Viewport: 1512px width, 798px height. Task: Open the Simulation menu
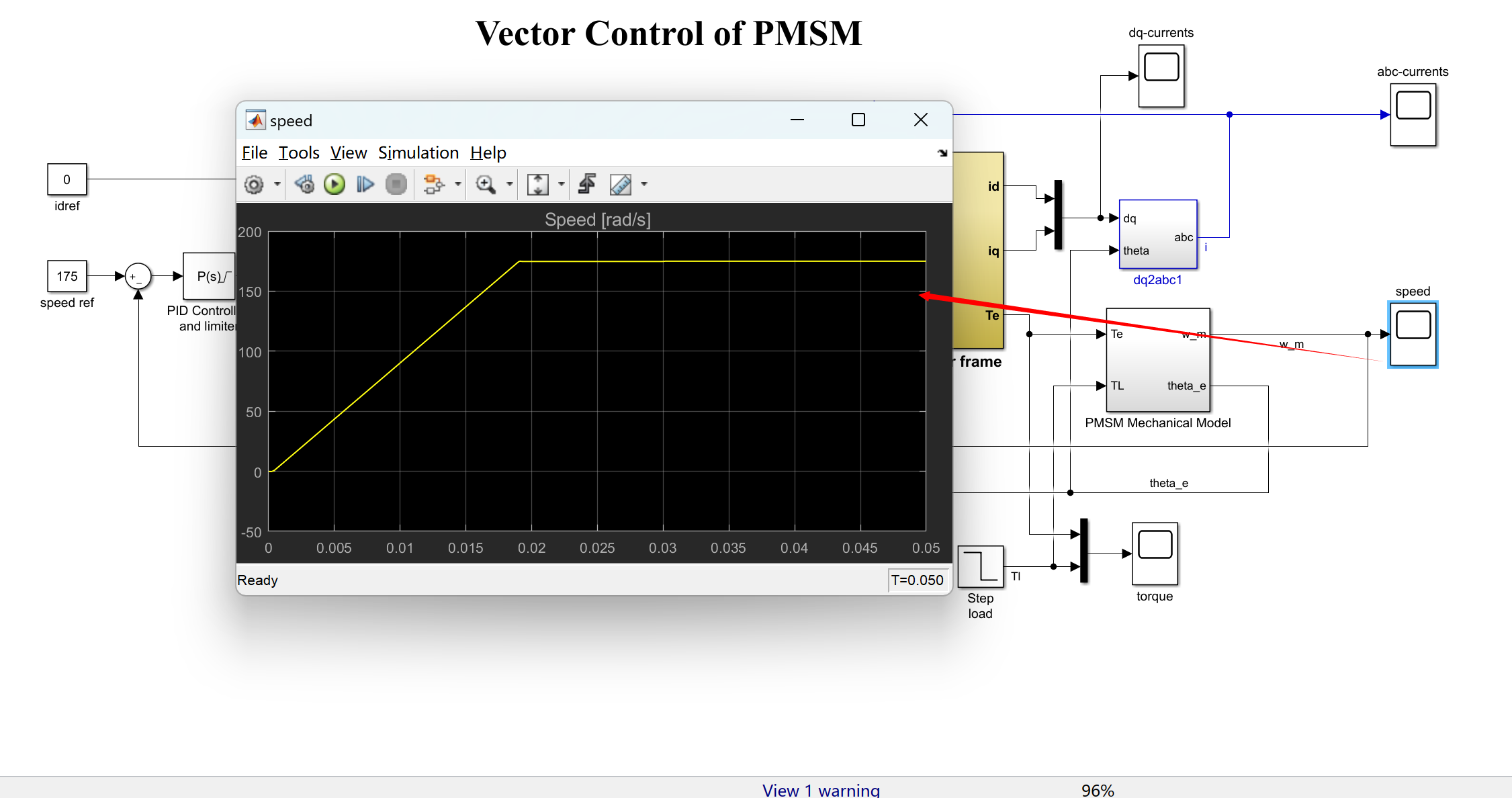(x=418, y=153)
